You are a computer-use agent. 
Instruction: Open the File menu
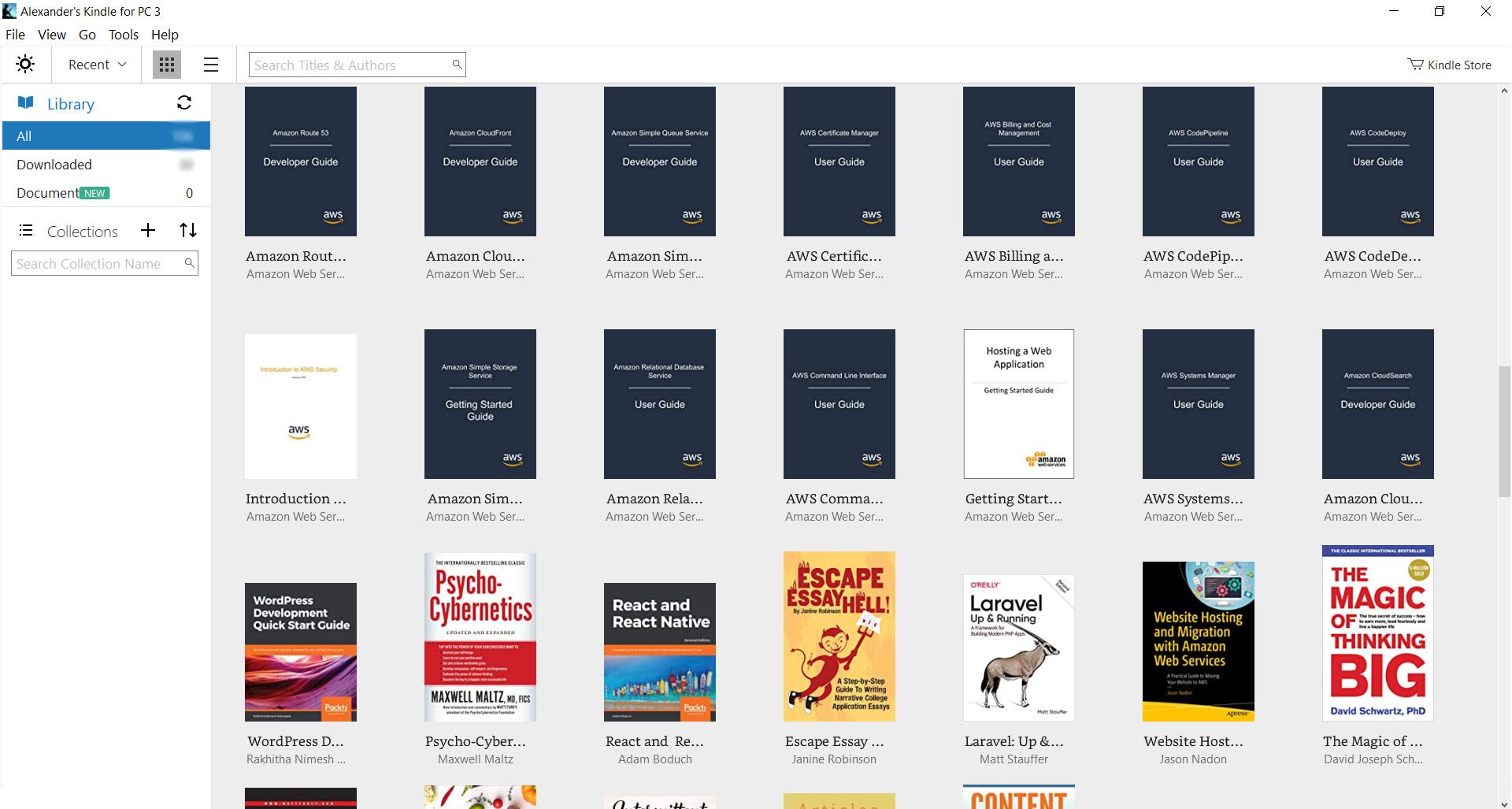pos(15,35)
